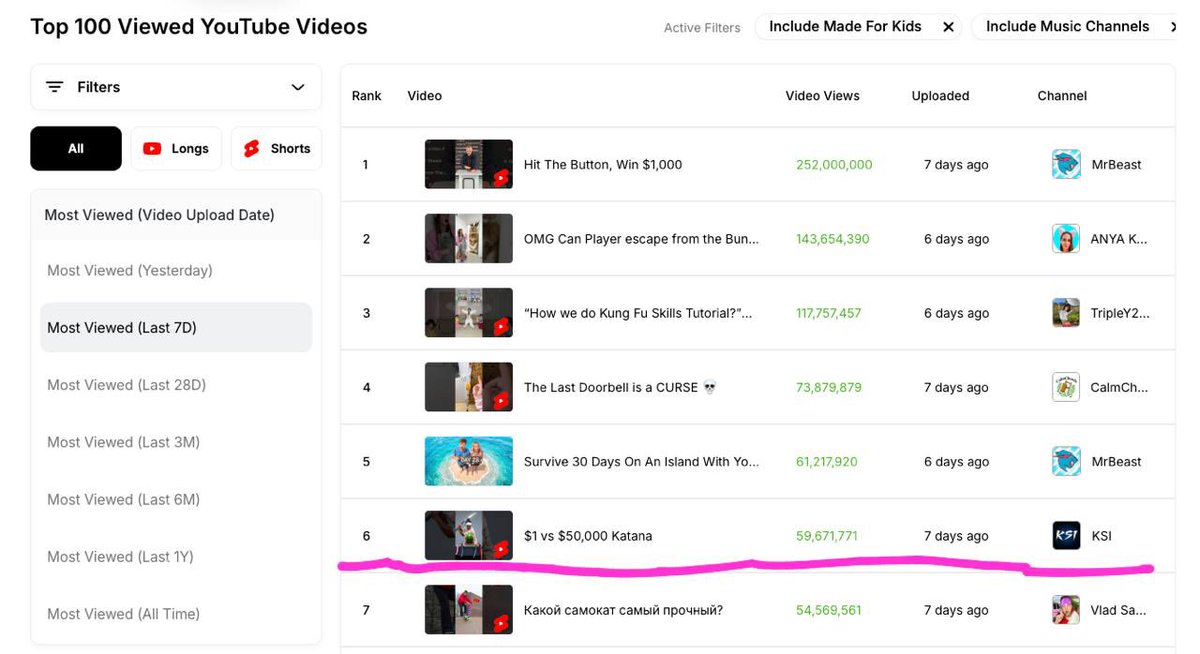Click the KSI channel logo
Image resolution: width=1200 pixels, height=654 pixels.
1066,536
